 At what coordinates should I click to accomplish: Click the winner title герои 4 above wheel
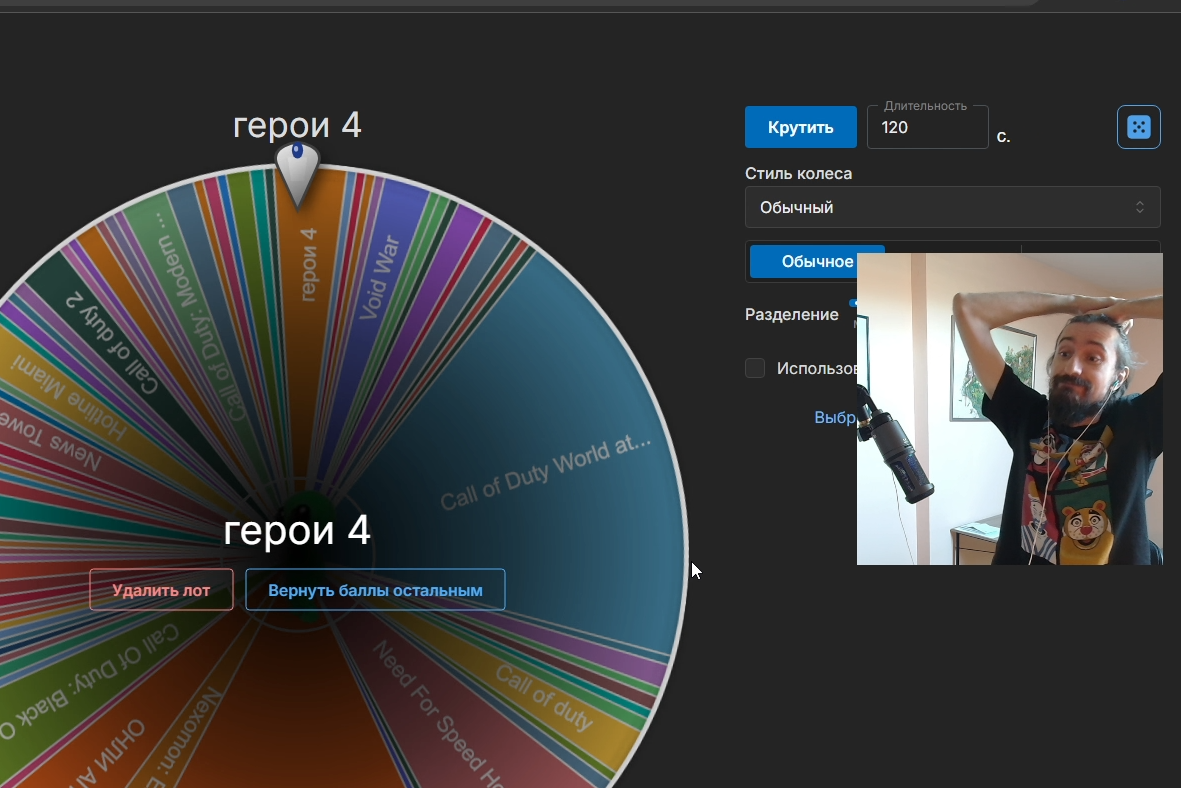tap(298, 124)
